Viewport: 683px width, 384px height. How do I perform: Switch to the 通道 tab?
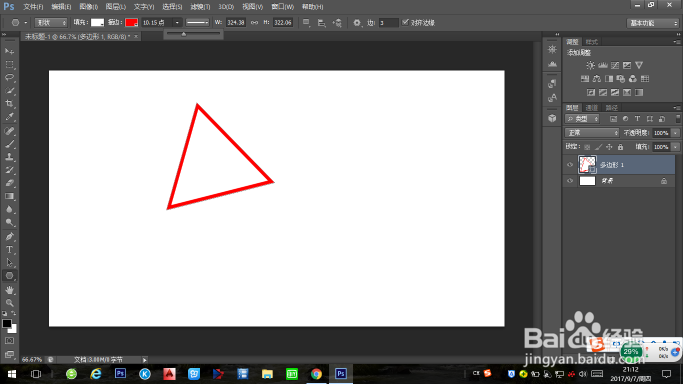pyautogui.click(x=592, y=108)
